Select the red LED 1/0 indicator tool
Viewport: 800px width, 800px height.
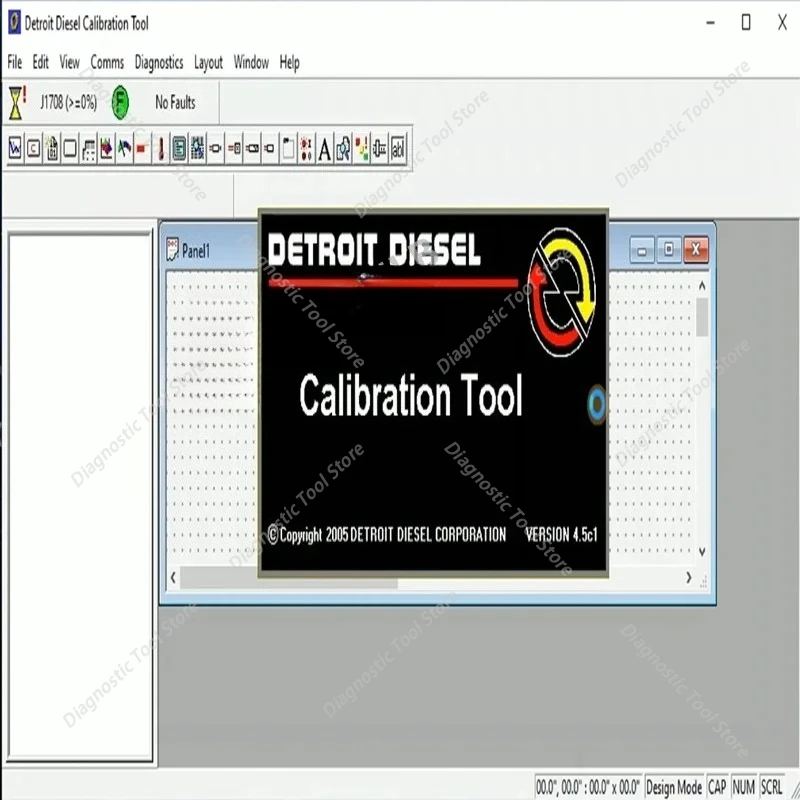tap(306, 149)
